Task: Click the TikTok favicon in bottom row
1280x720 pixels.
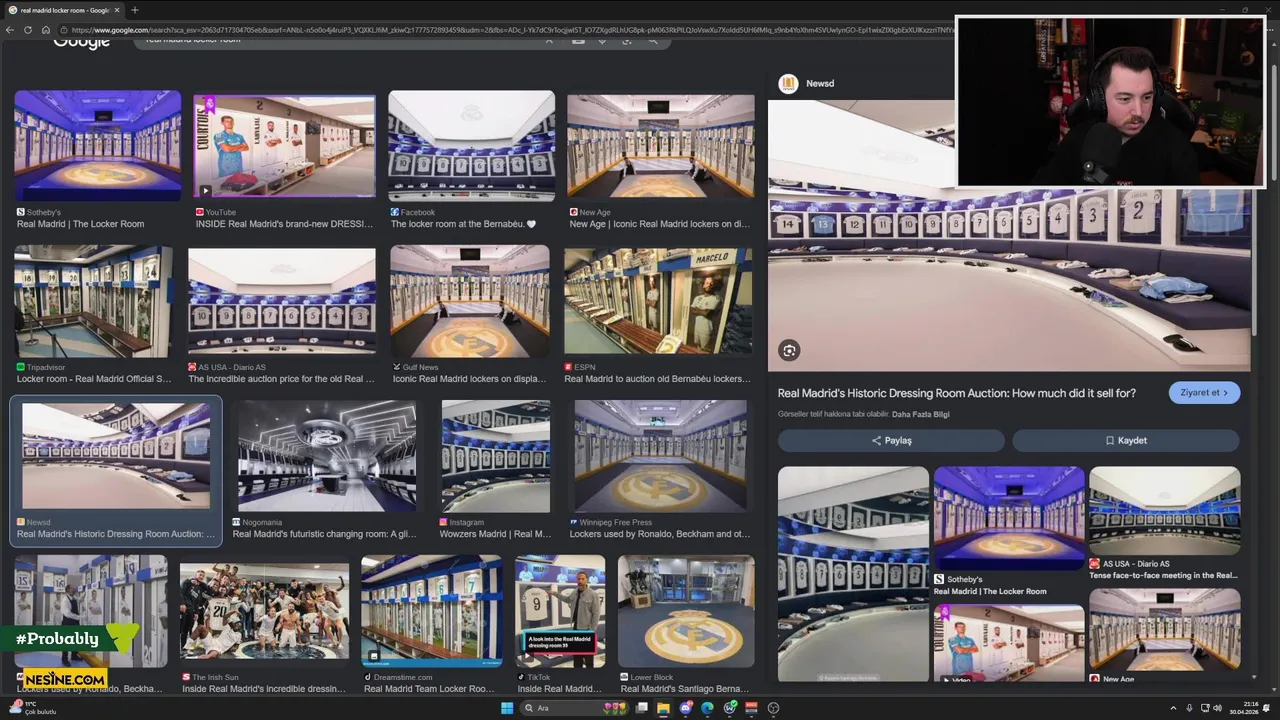Action: [x=522, y=677]
